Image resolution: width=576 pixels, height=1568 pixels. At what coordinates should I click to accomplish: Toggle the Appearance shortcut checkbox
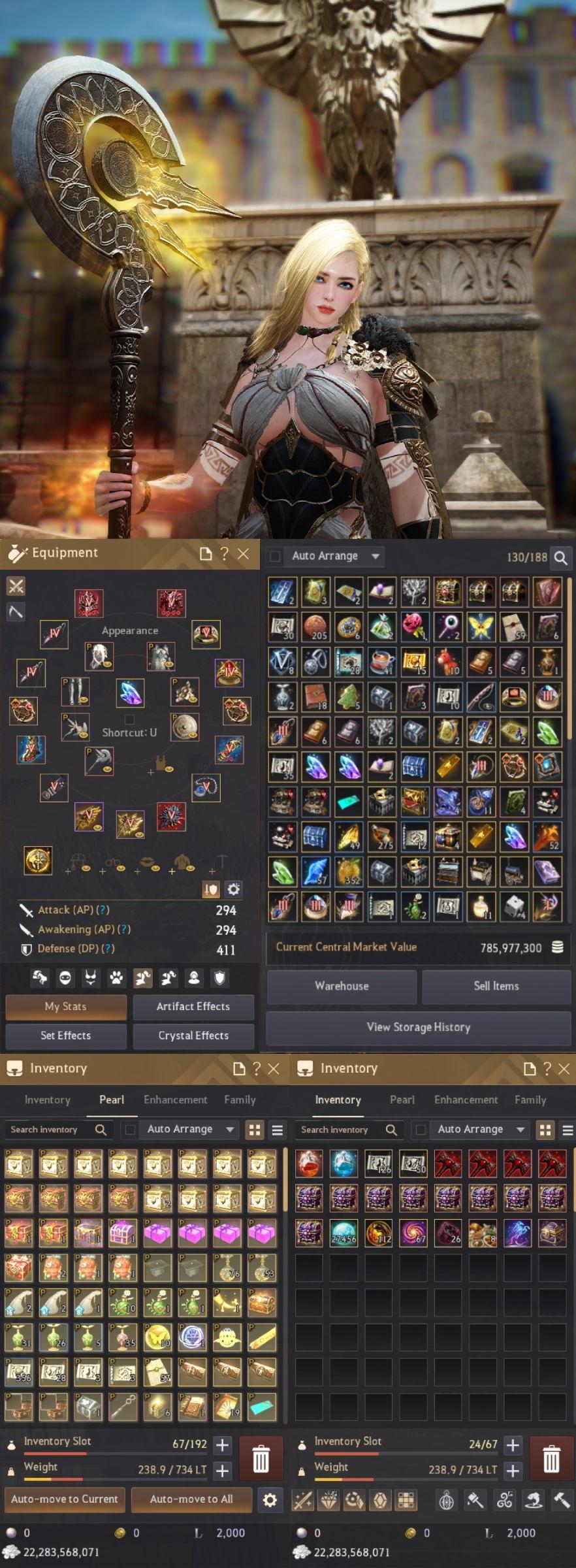(x=129, y=719)
